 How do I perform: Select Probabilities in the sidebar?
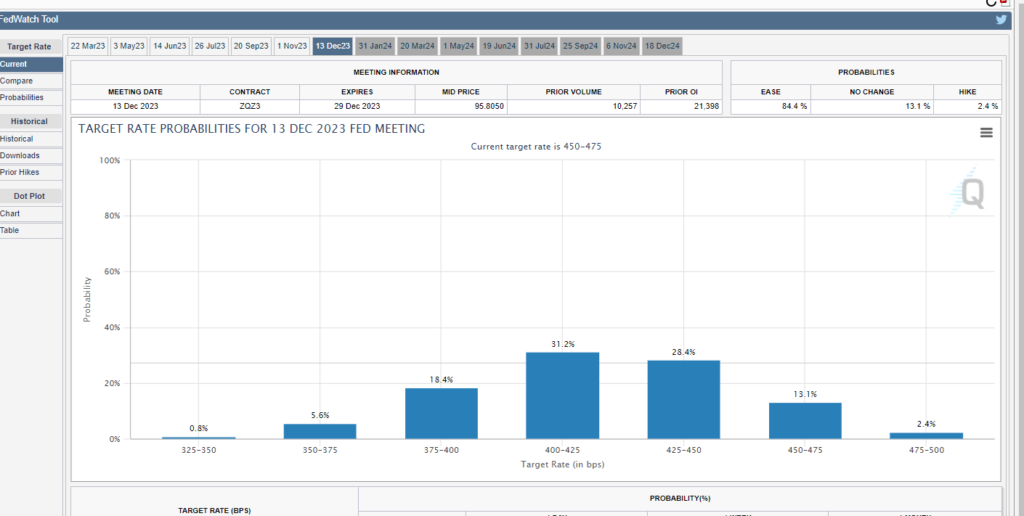22,98
